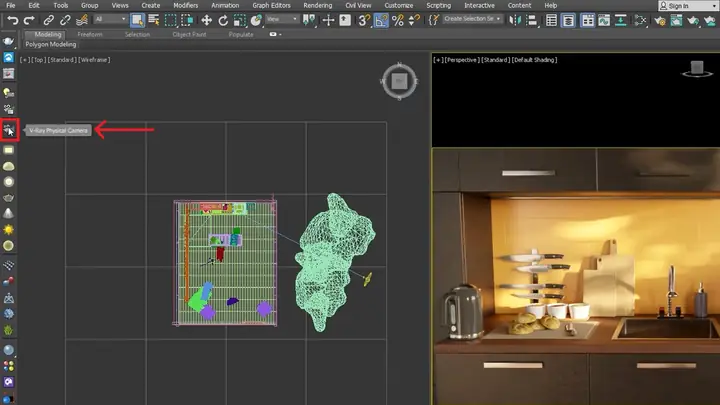The height and width of the screenshot is (405, 720).
Task: Open the [Perspective] view label menu
Action: pos(462,60)
